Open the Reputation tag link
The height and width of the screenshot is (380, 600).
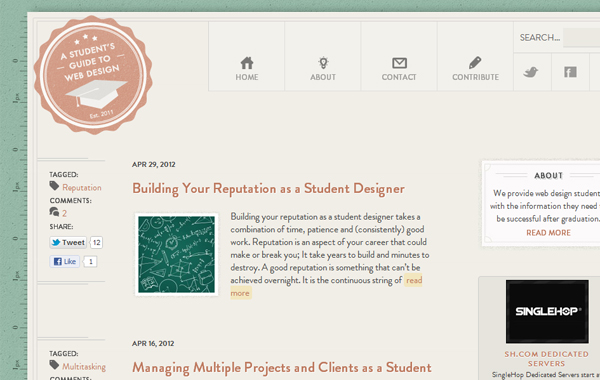pyautogui.click(x=82, y=188)
